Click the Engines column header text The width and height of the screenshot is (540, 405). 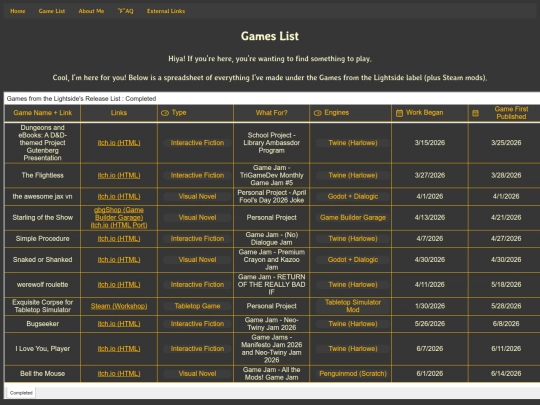336,113
